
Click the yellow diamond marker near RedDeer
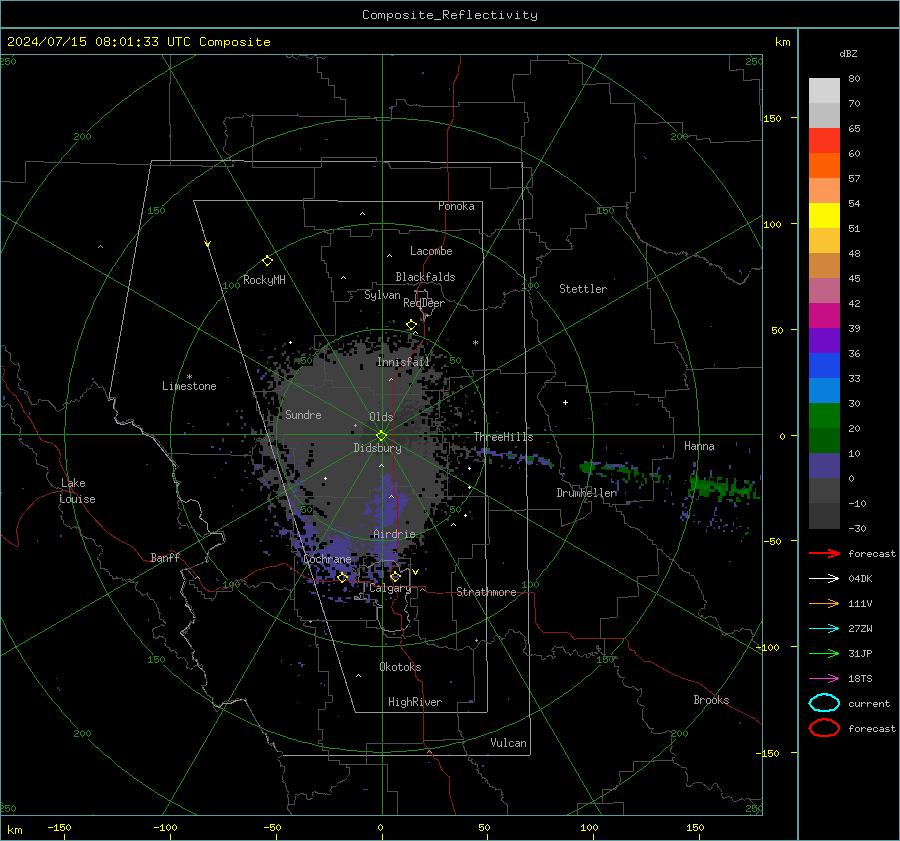(x=411, y=325)
